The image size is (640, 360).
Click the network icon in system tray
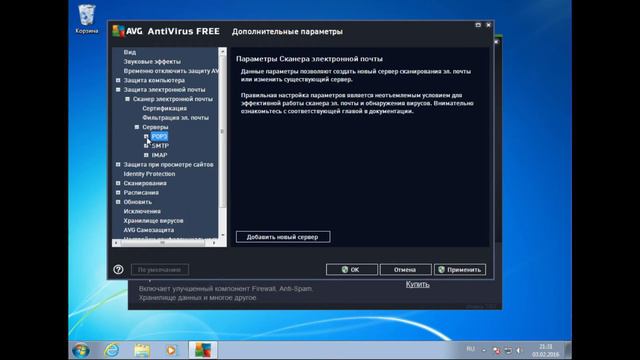pyautogui.click(x=508, y=350)
